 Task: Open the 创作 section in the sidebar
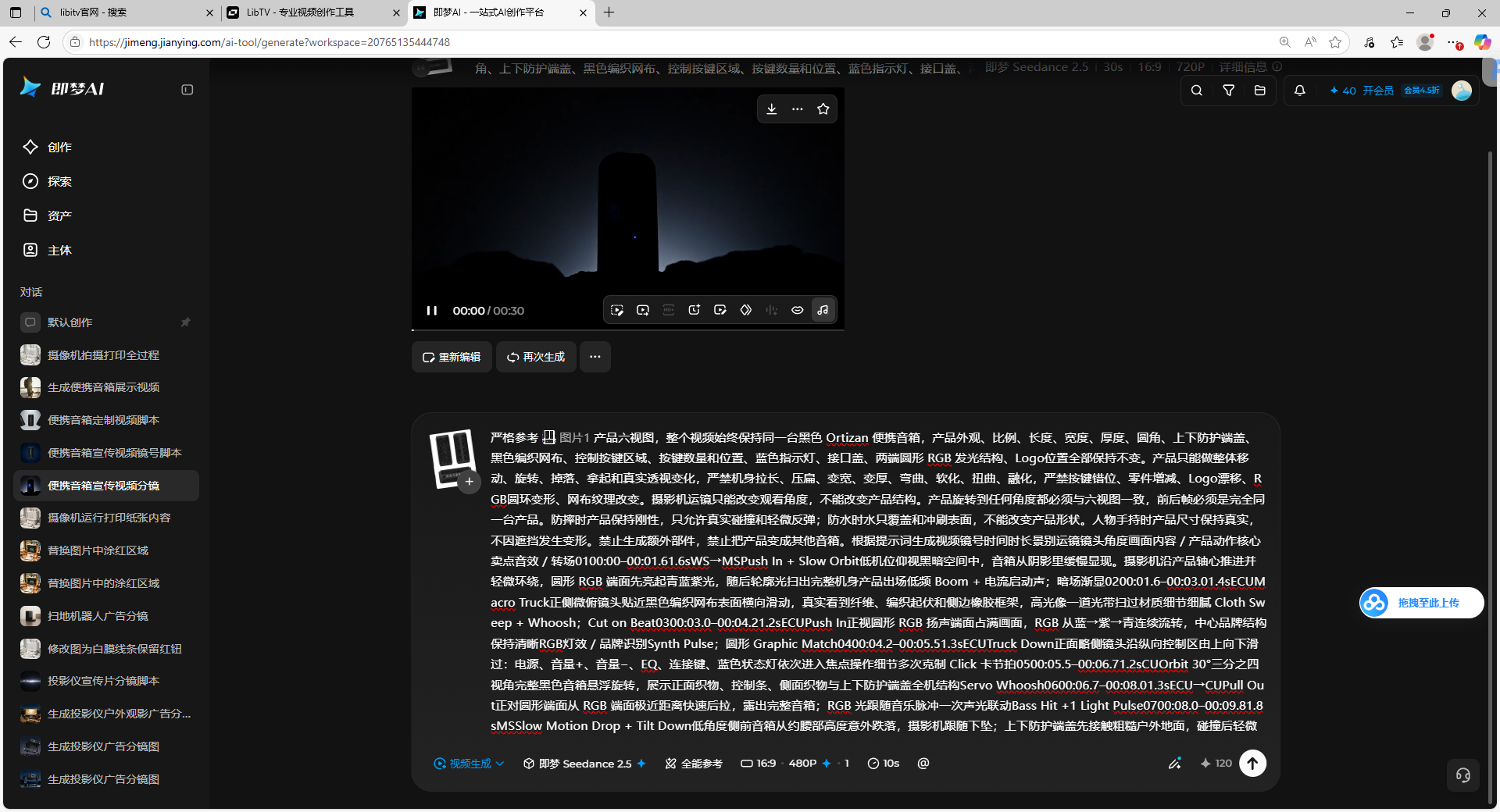tap(106, 147)
